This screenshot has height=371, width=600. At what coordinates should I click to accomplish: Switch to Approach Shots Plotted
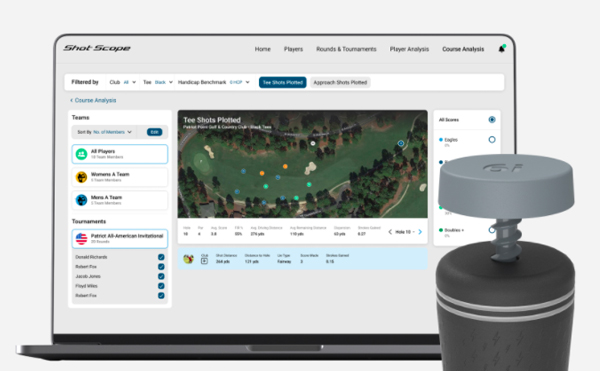click(x=340, y=82)
